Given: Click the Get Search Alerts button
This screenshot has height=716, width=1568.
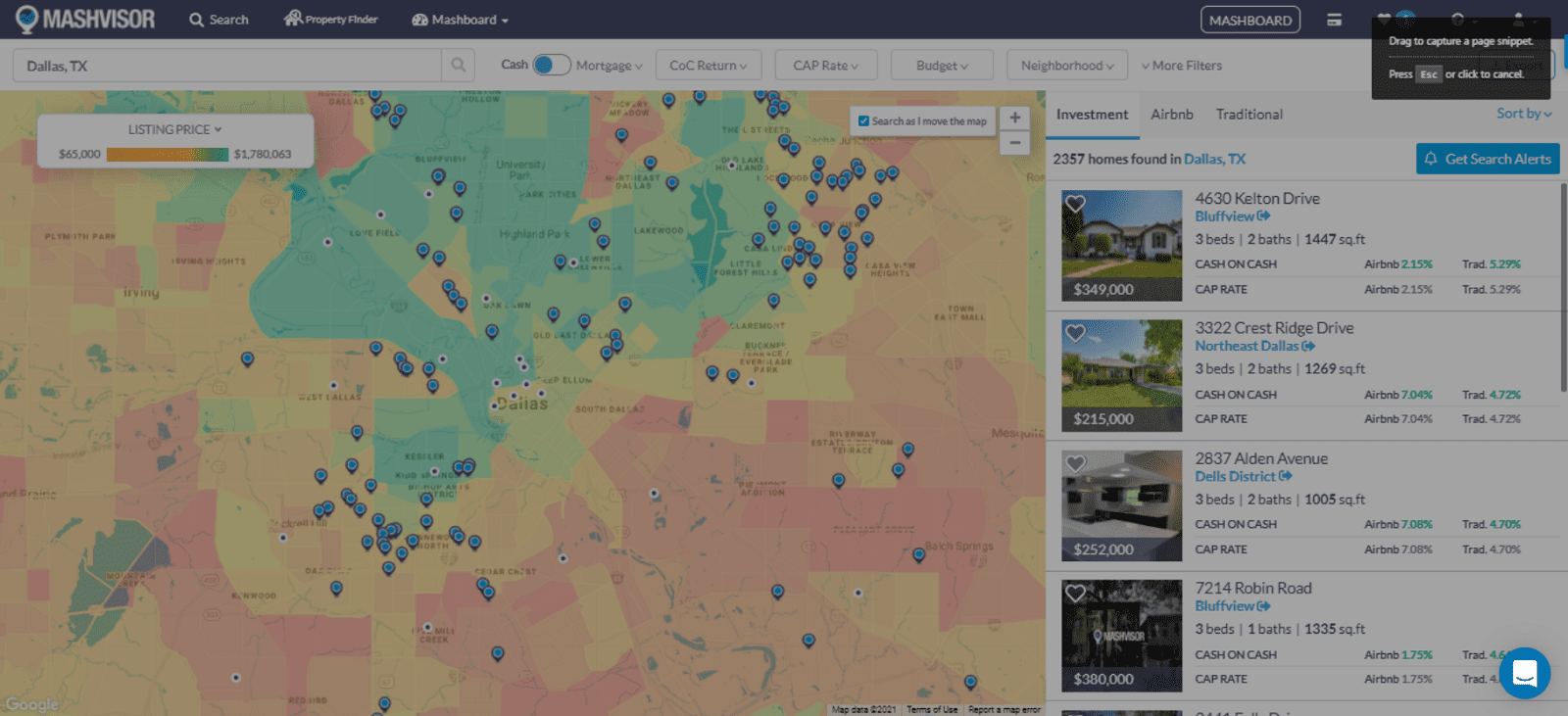Looking at the screenshot, I should tap(1487, 159).
